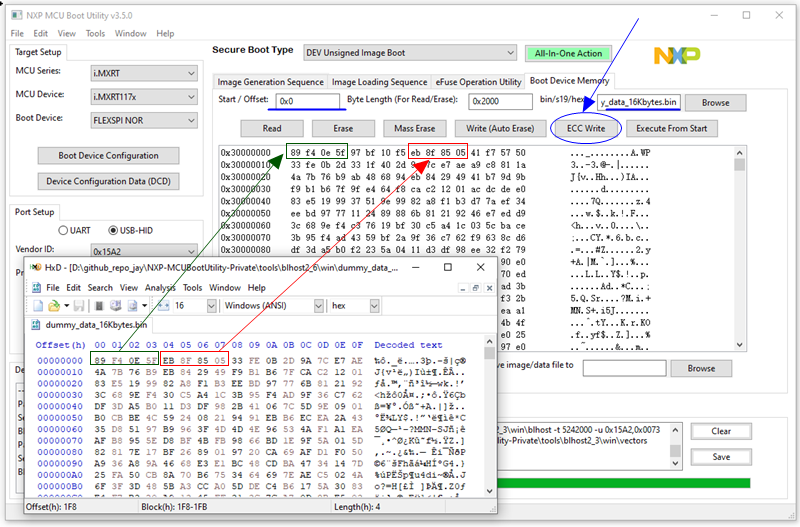Click the Open disk image icon in HxD
Image resolution: width=800 pixels, height=527 pixels.
coord(132,306)
